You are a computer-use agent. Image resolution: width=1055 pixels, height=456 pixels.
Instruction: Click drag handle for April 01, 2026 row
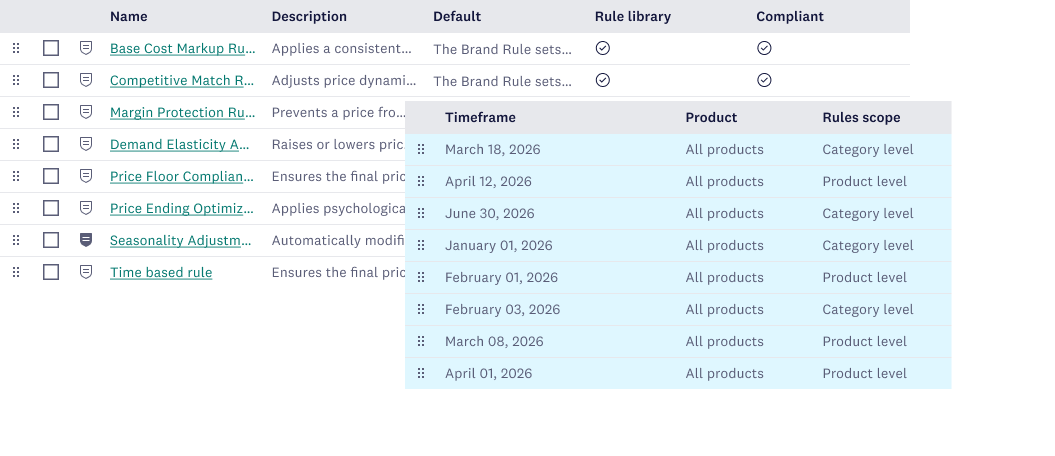(421, 373)
